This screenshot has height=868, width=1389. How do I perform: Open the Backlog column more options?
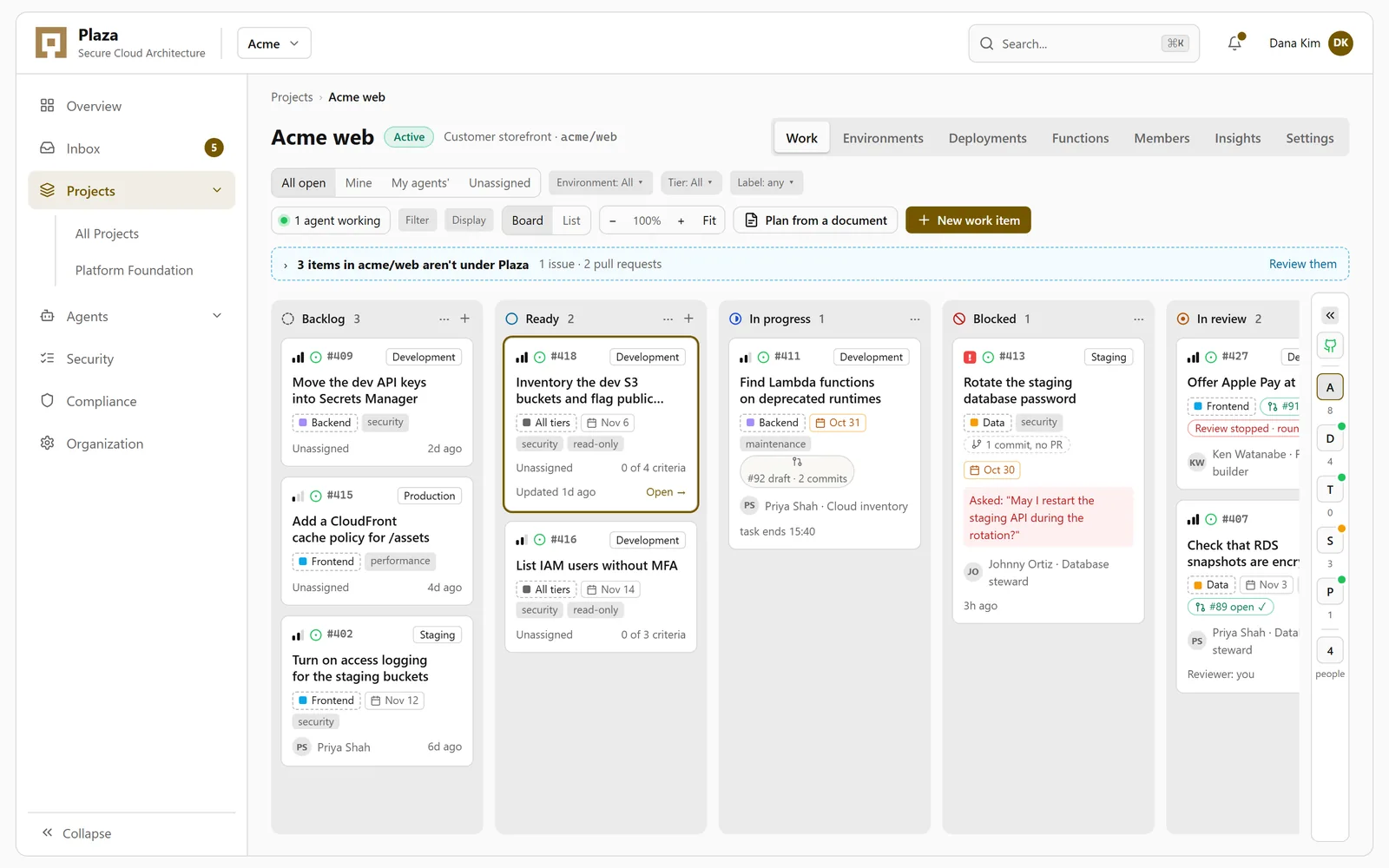click(x=444, y=319)
